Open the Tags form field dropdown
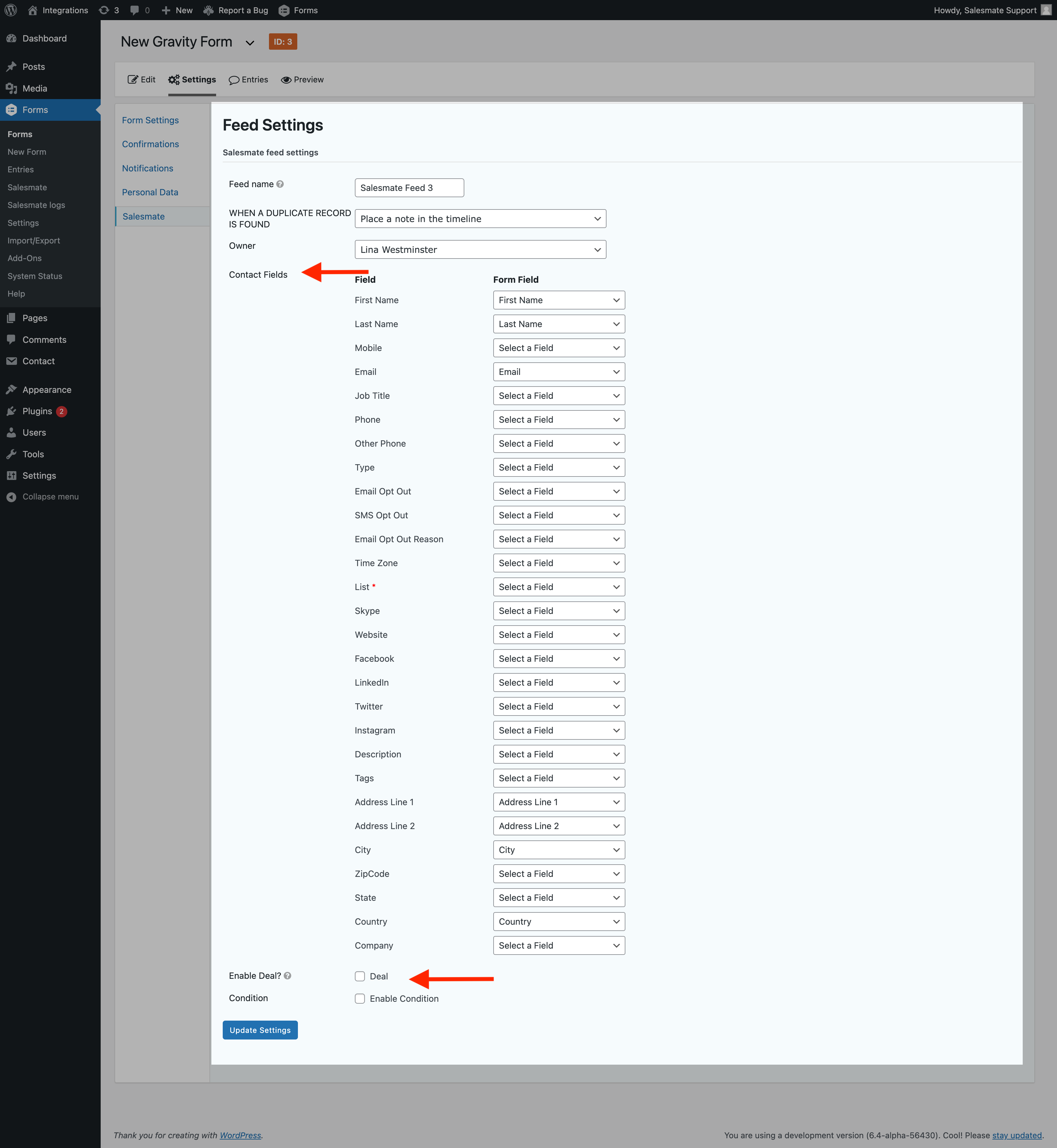Viewport: 1057px width, 1148px height. pyautogui.click(x=559, y=778)
